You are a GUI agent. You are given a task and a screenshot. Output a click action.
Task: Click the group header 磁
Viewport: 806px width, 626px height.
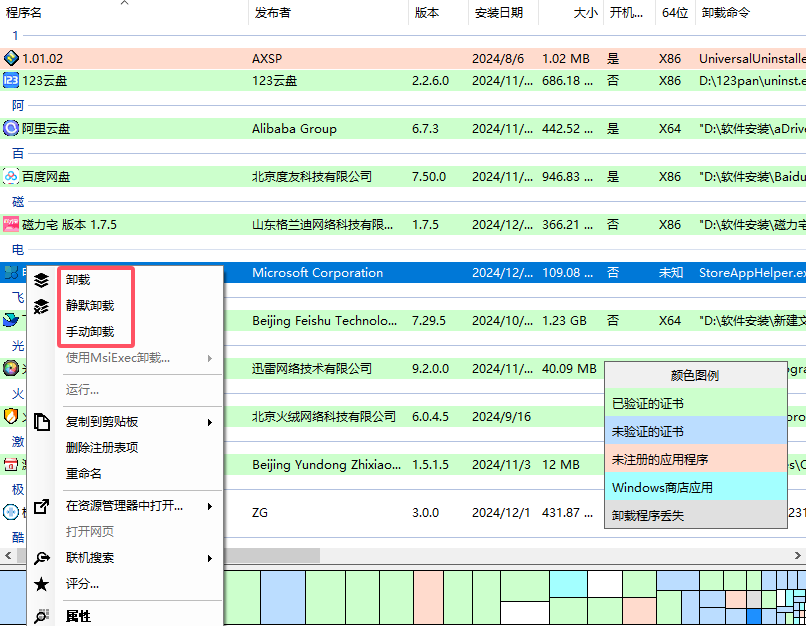click(18, 201)
